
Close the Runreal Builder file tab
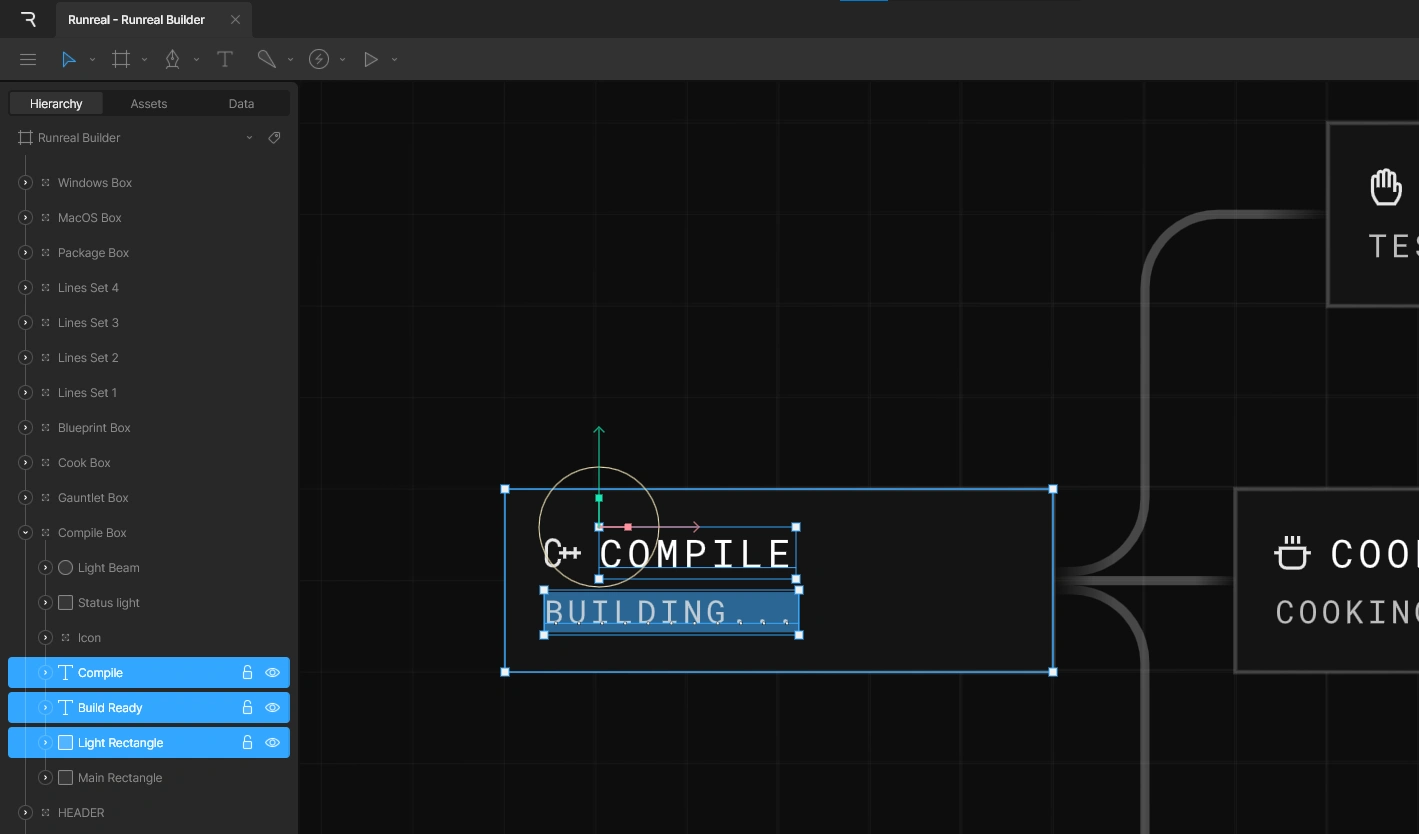235,20
